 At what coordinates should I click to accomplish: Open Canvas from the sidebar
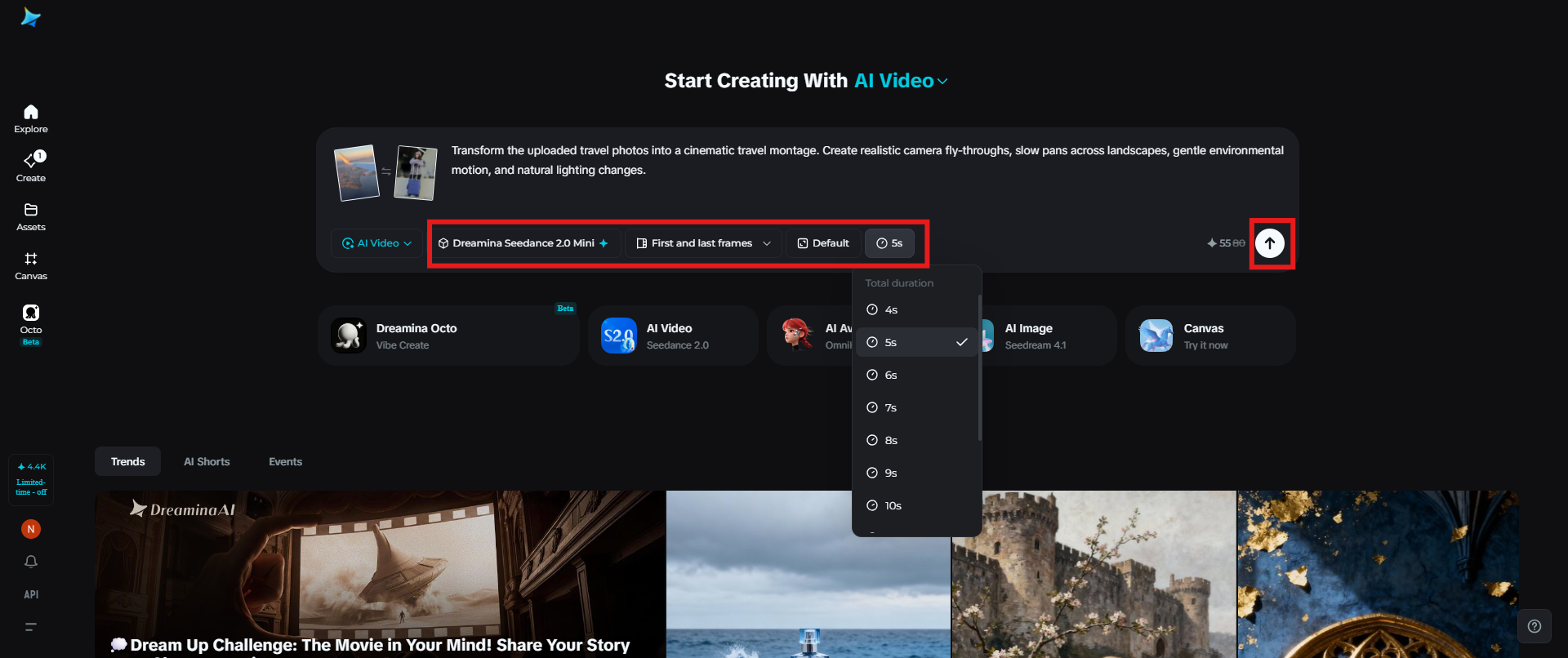[x=31, y=266]
